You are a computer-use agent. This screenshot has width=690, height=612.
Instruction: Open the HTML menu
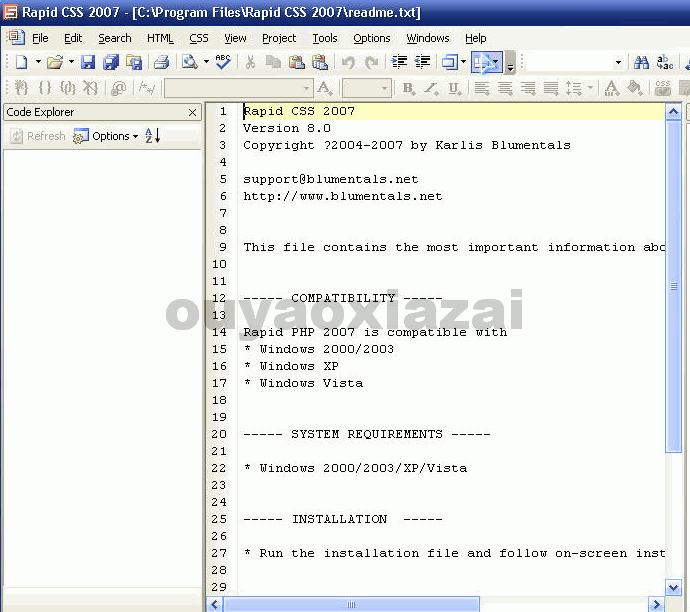click(160, 38)
